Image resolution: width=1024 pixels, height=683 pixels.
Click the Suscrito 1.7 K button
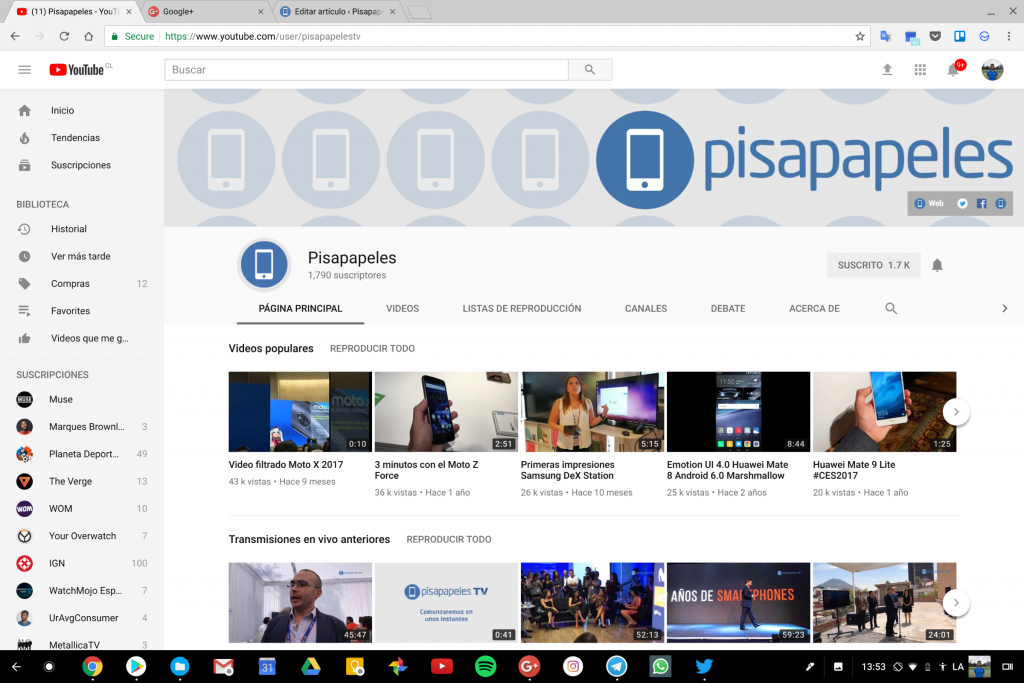pos(874,265)
